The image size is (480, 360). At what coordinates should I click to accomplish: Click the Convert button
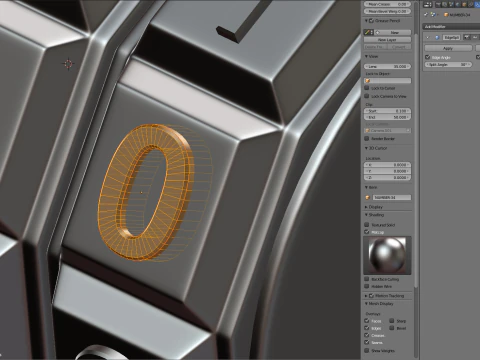(399, 47)
